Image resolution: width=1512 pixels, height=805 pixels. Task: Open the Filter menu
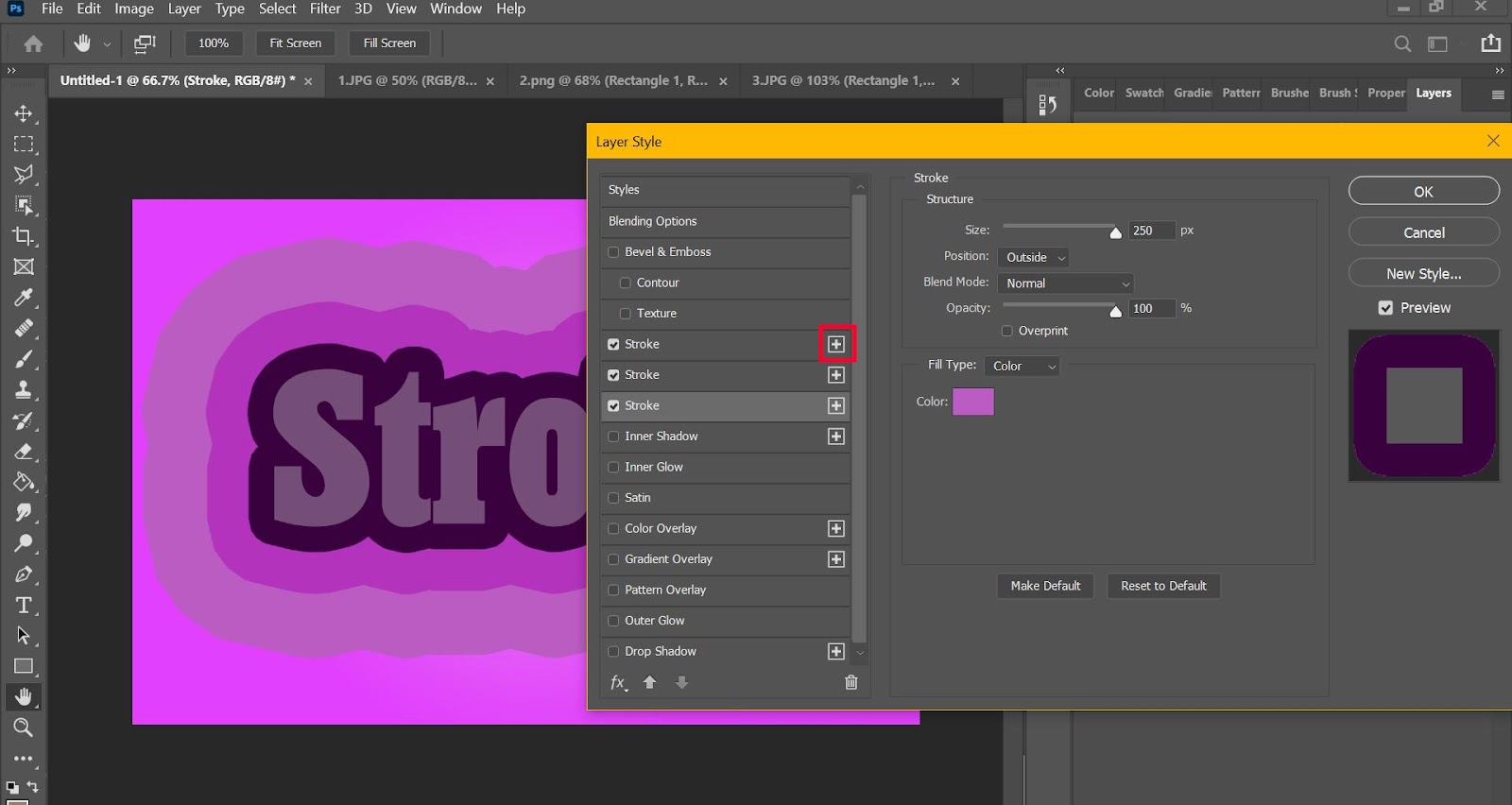[325, 9]
